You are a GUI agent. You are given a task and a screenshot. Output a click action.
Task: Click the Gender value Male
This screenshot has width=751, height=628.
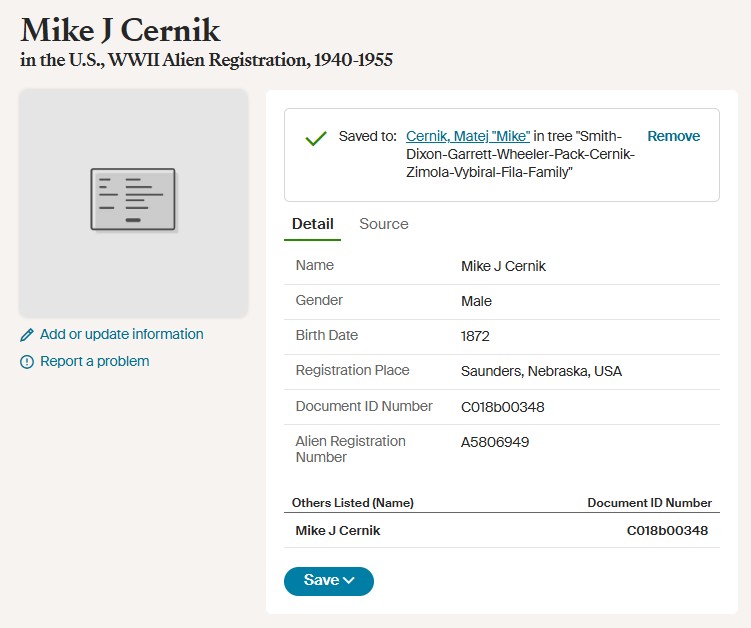(x=476, y=301)
